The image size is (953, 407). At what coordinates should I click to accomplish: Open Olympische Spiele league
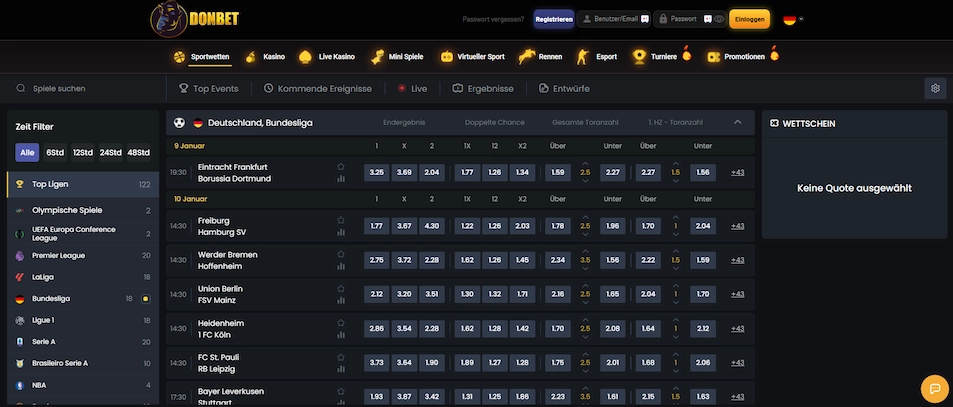(x=83, y=210)
